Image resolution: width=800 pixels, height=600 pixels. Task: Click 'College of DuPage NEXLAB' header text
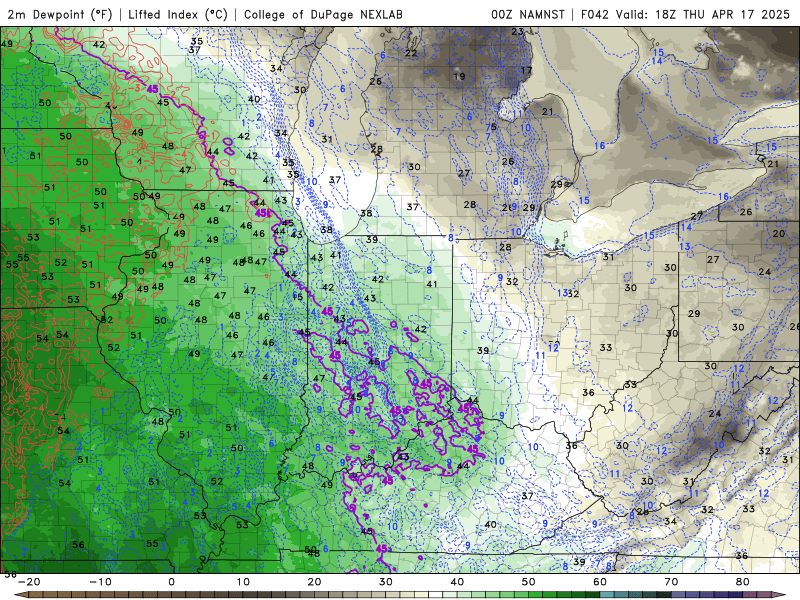click(323, 14)
